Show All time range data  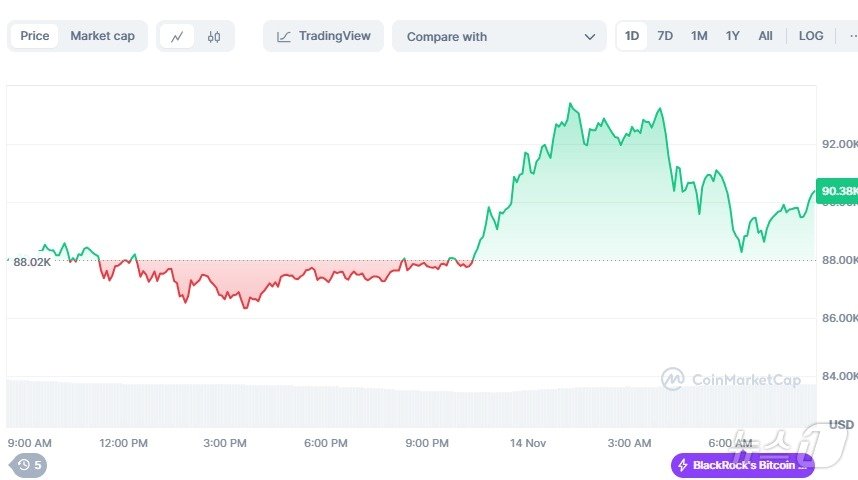point(765,36)
